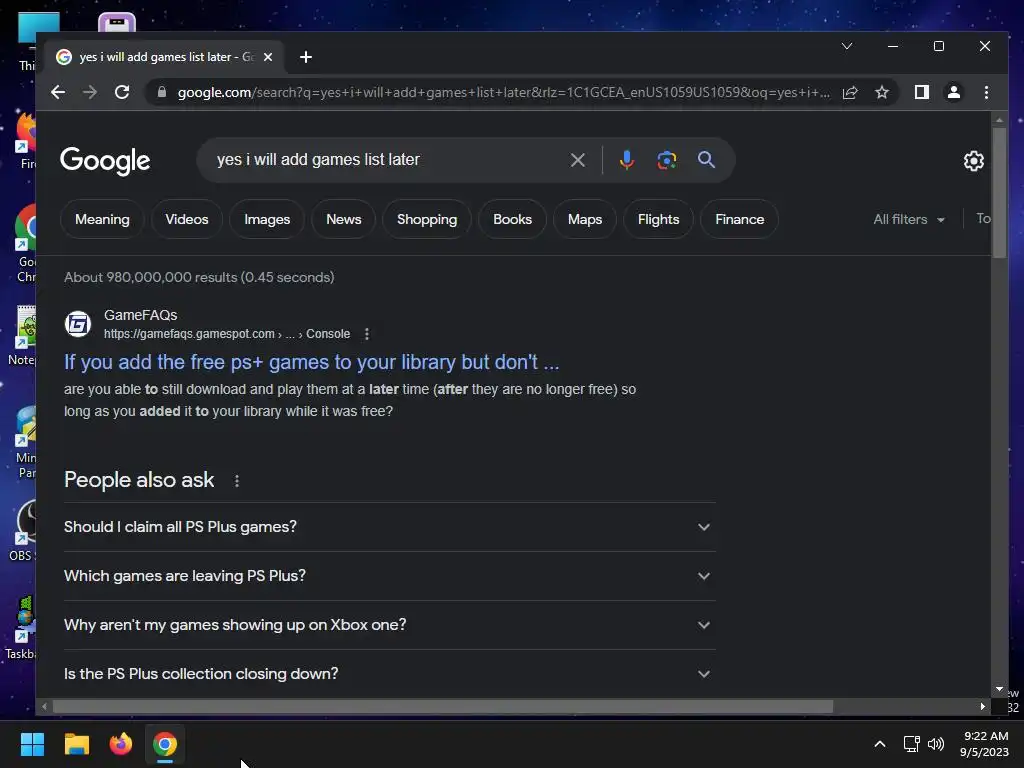The width and height of the screenshot is (1024, 768).
Task: Click the forward navigation arrow
Action: [89, 92]
